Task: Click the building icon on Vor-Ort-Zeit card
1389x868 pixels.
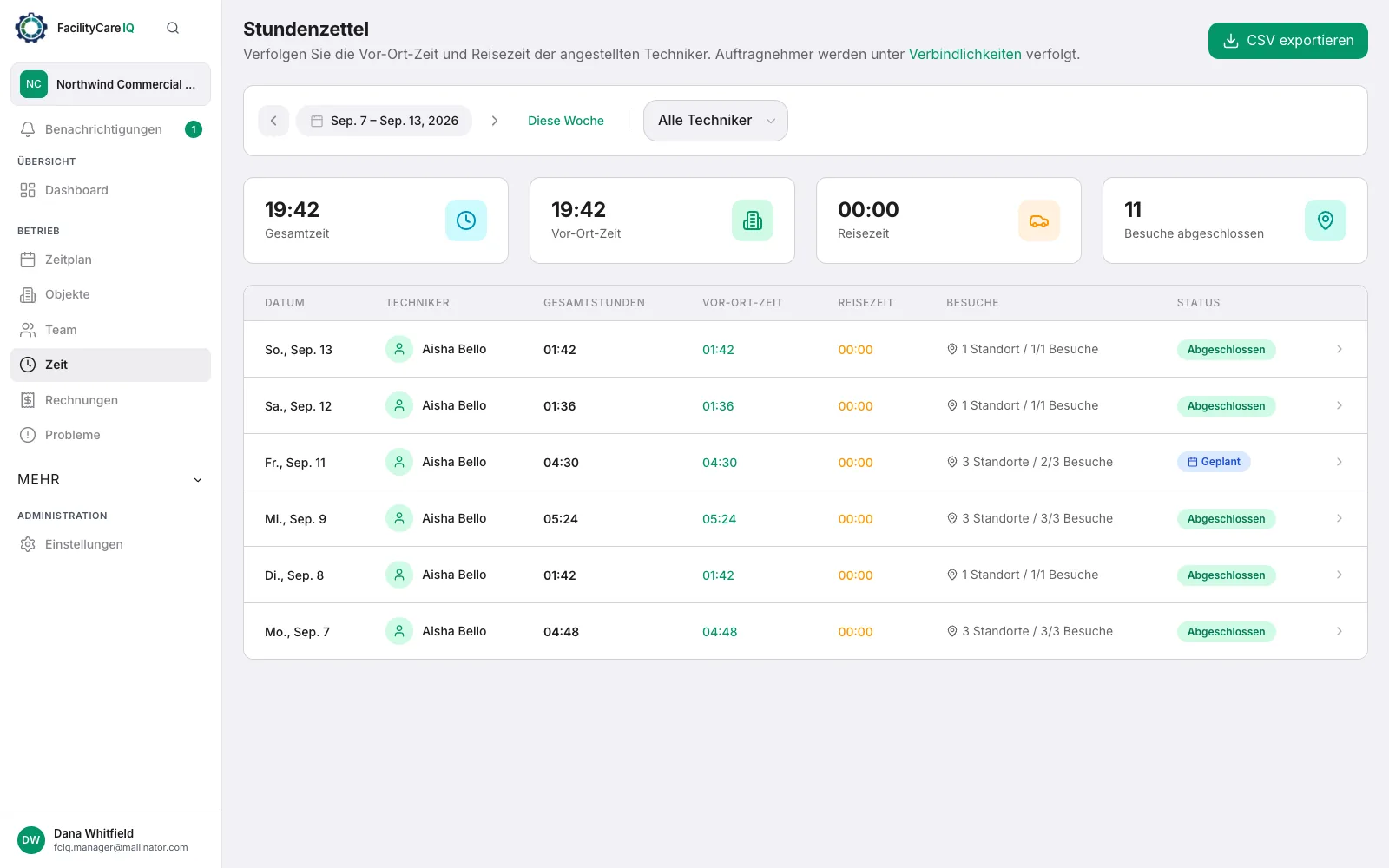Action: coord(753,220)
